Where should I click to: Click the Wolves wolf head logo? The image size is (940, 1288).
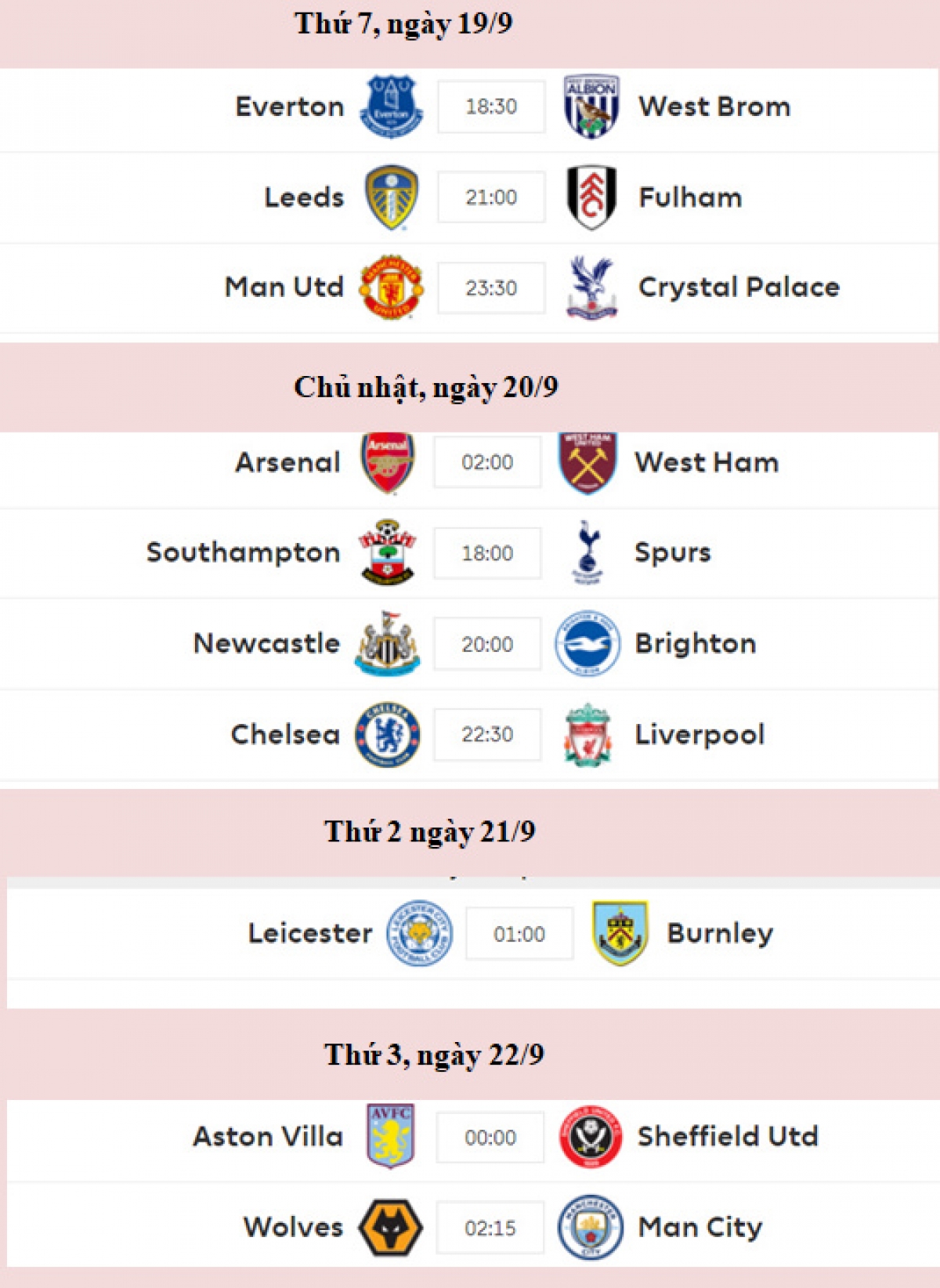[390, 1227]
